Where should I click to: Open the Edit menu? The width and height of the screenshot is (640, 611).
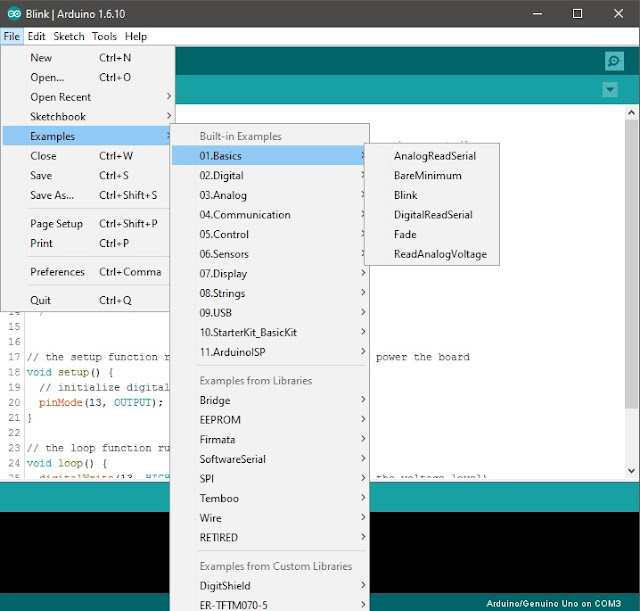click(x=36, y=36)
